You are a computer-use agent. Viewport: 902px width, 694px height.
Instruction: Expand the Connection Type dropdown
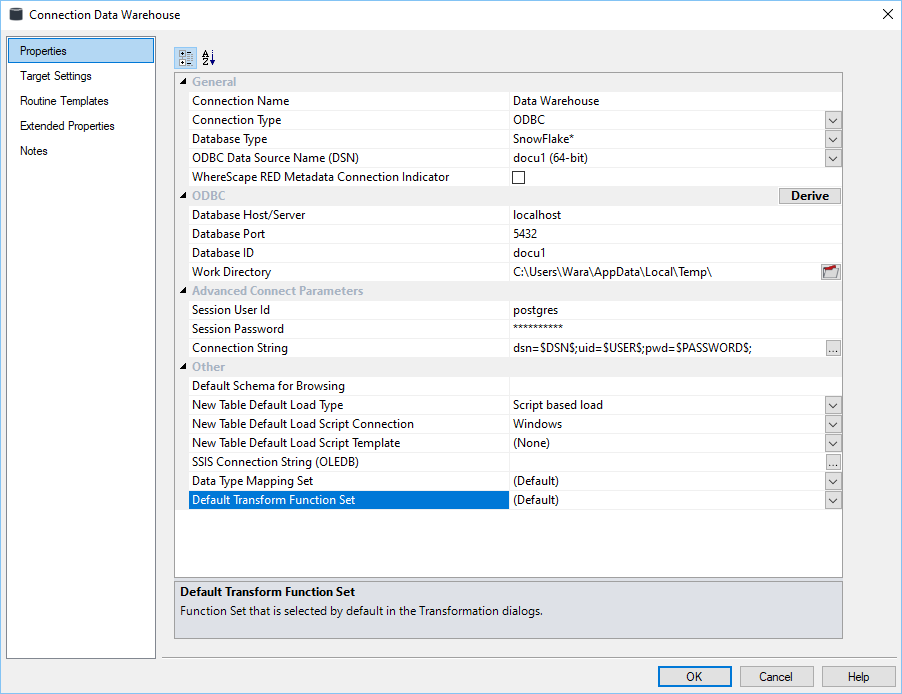point(833,120)
